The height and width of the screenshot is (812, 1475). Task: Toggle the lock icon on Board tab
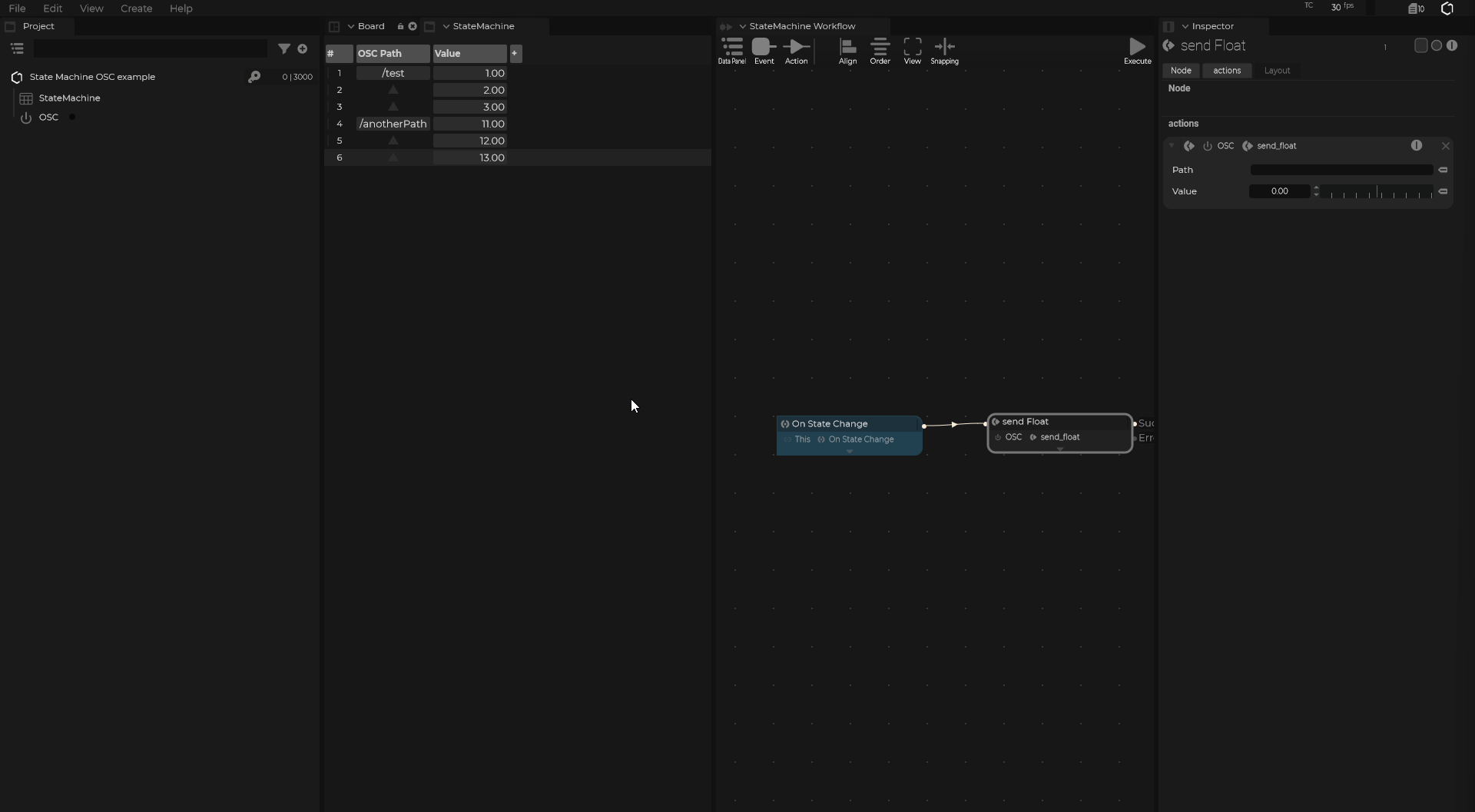[x=400, y=26]
